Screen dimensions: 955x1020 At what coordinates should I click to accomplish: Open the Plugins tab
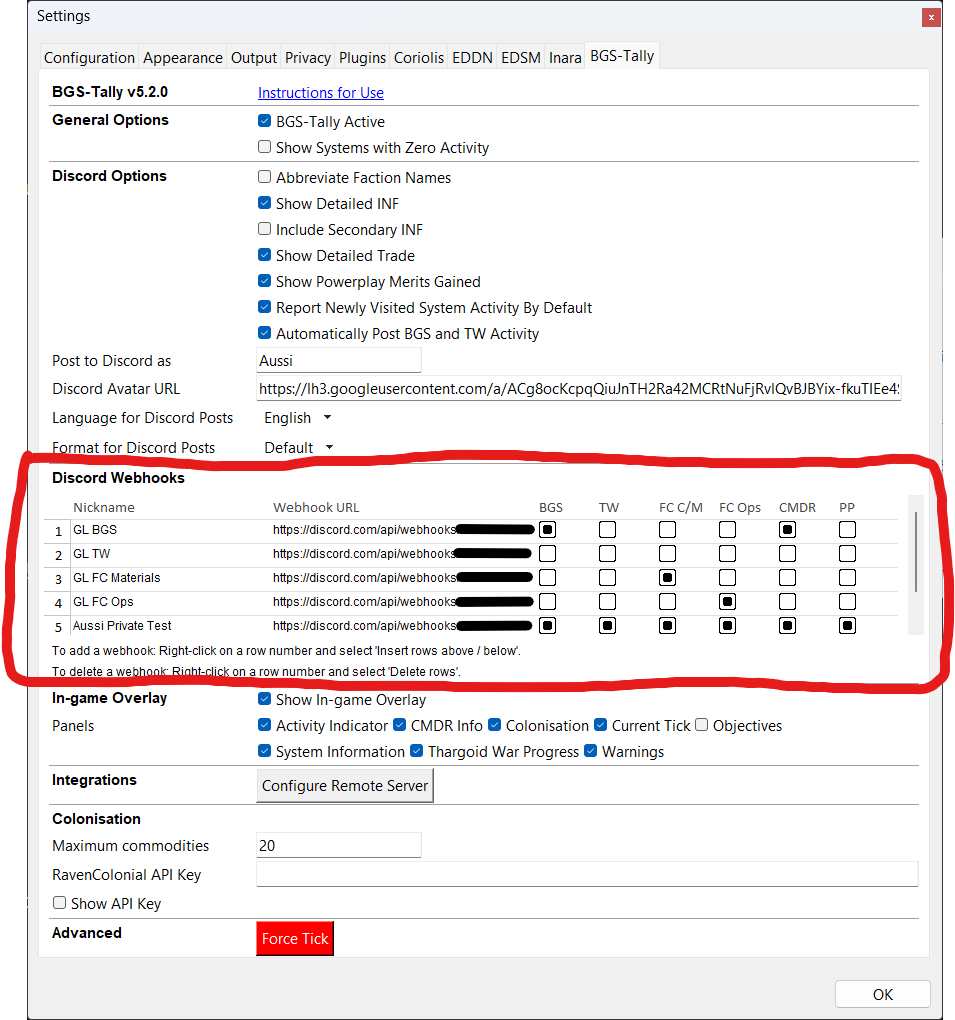[362, 58]
